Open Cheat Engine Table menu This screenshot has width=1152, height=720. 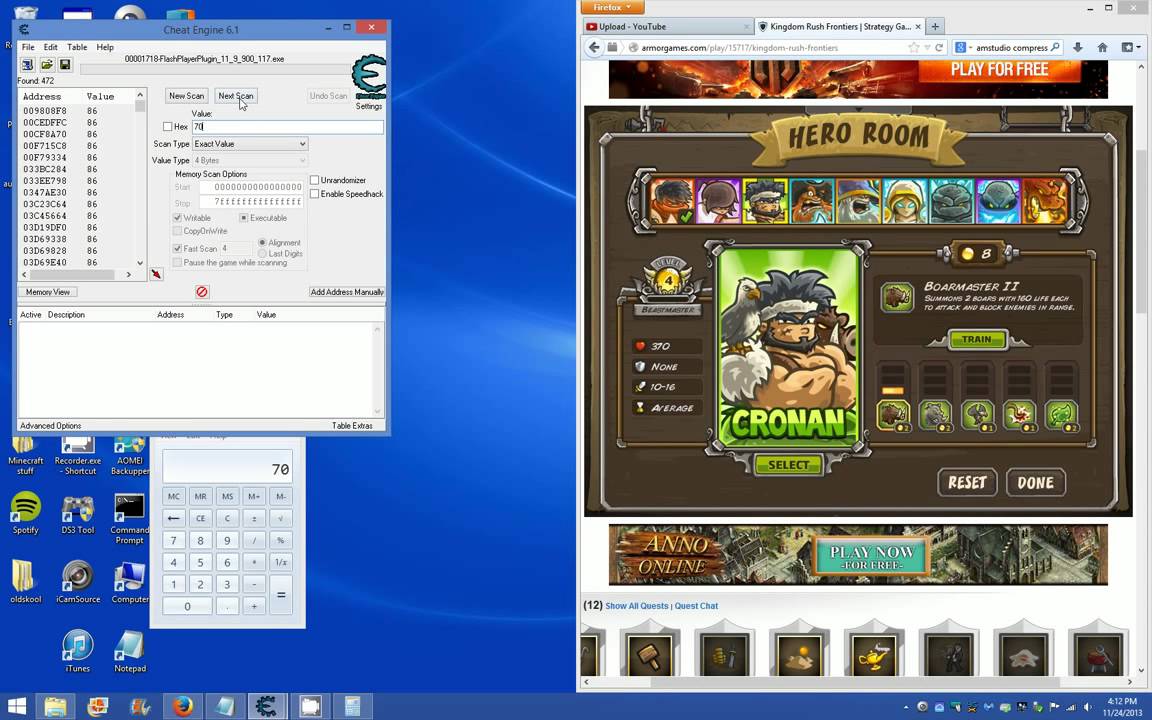click(76, 47)
